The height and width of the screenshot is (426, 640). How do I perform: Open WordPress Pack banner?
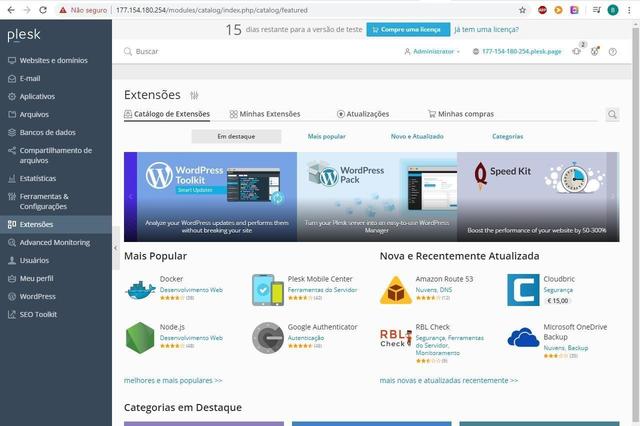[x=377, y=197]
